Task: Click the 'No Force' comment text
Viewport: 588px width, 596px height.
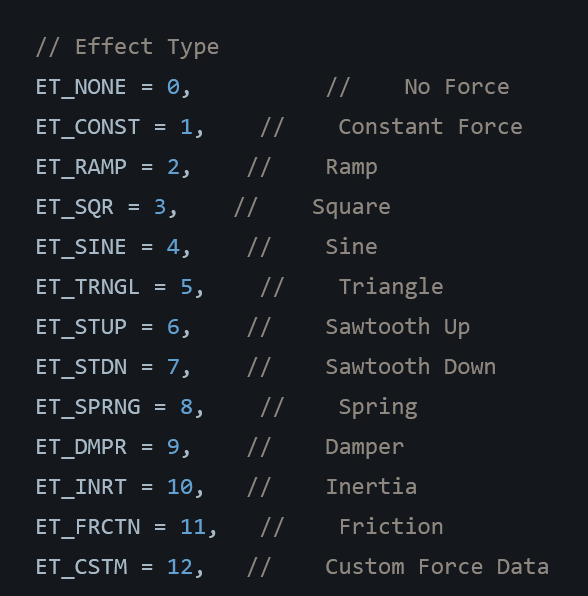Action: click(x=456, y=87)
